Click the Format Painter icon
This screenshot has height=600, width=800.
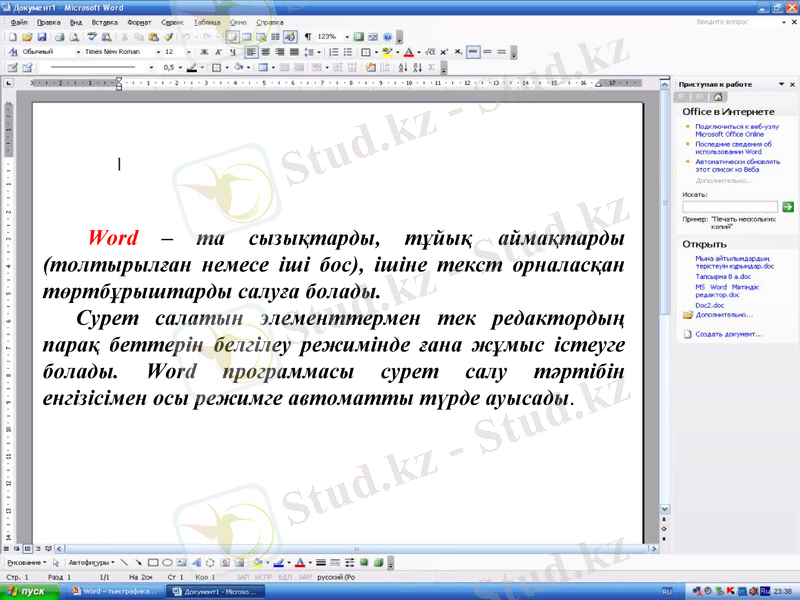coord(168,38)
